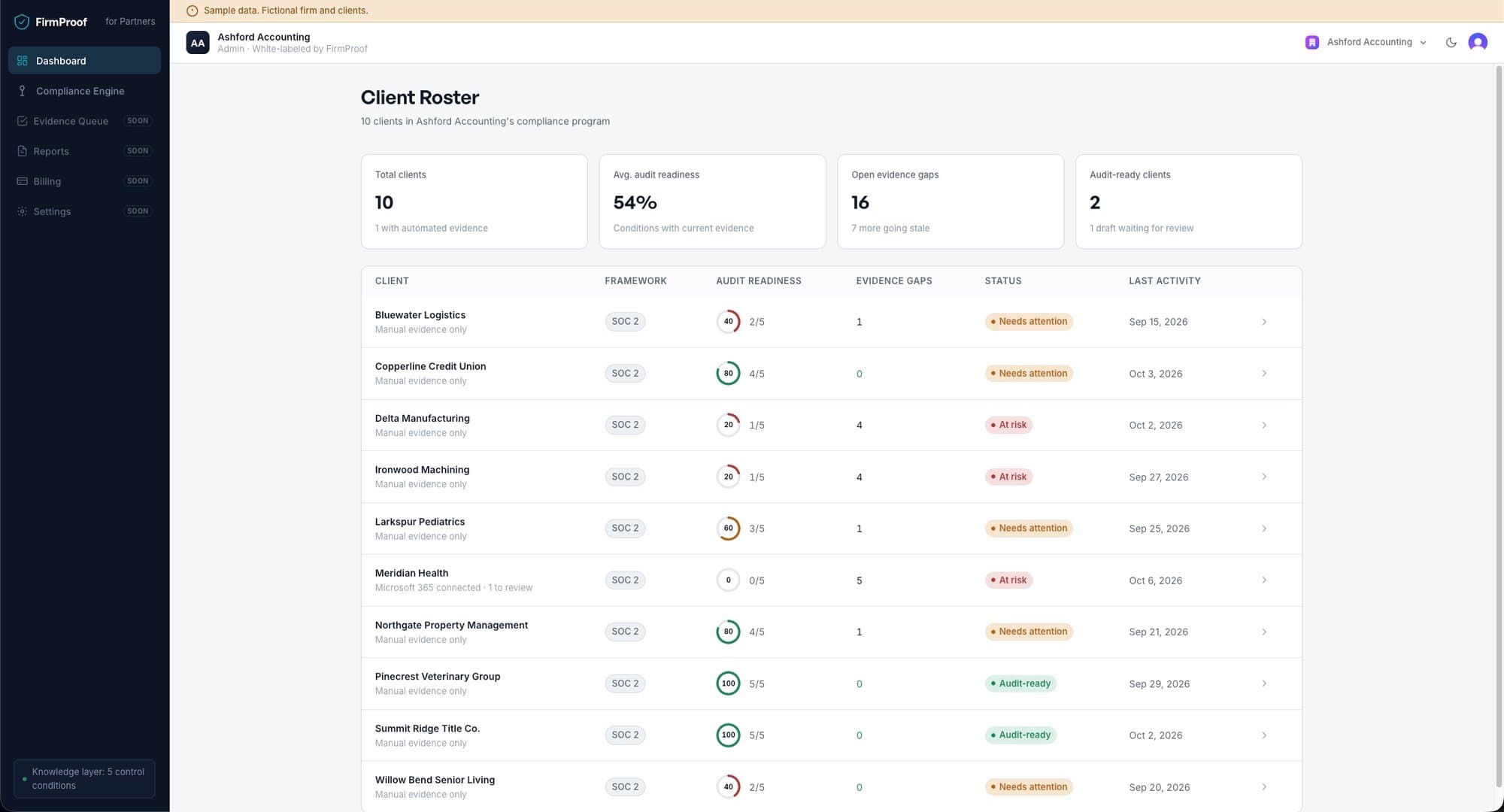Click Northgate Property 80 readiness ring
1504x812 pixels.
[x=728, y=632]
